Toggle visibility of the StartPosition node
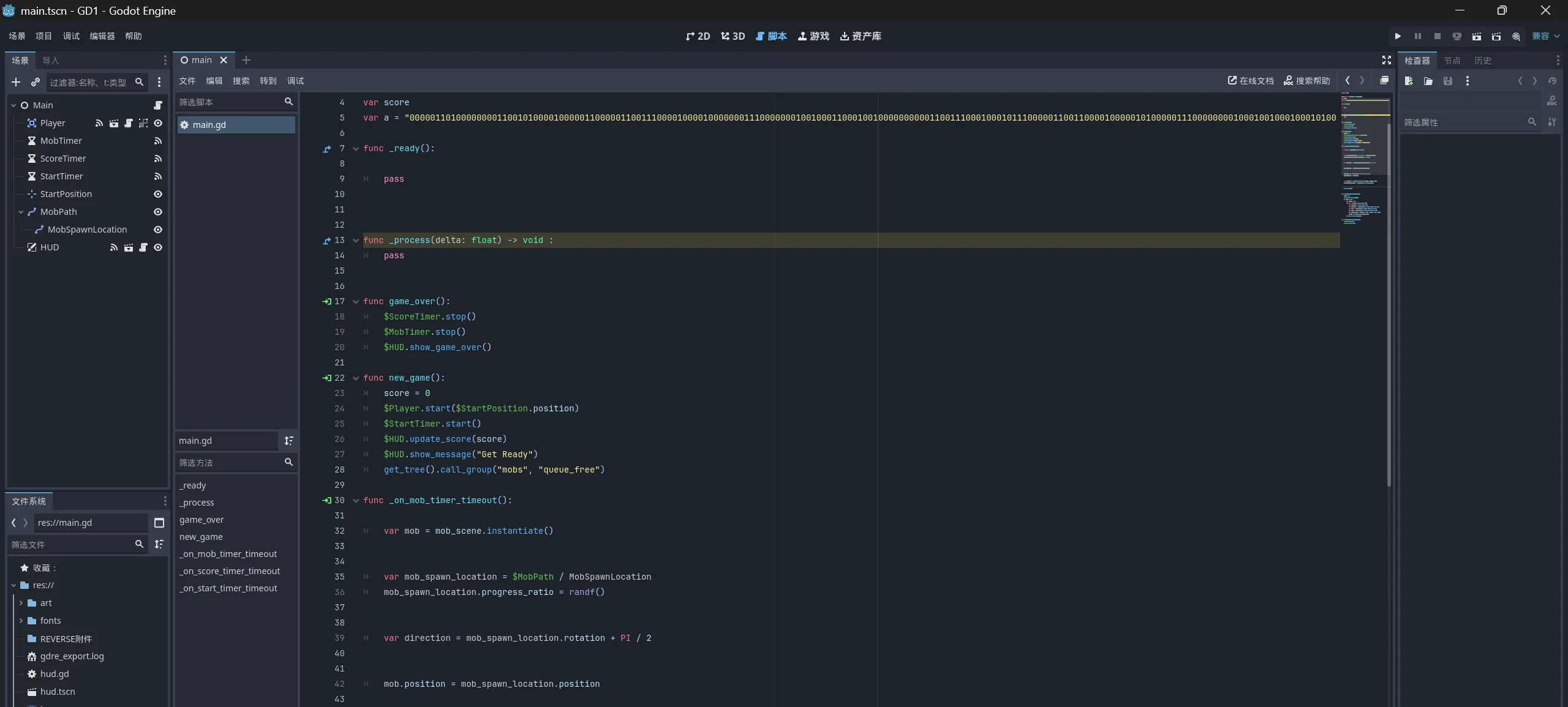 point(158,194)
